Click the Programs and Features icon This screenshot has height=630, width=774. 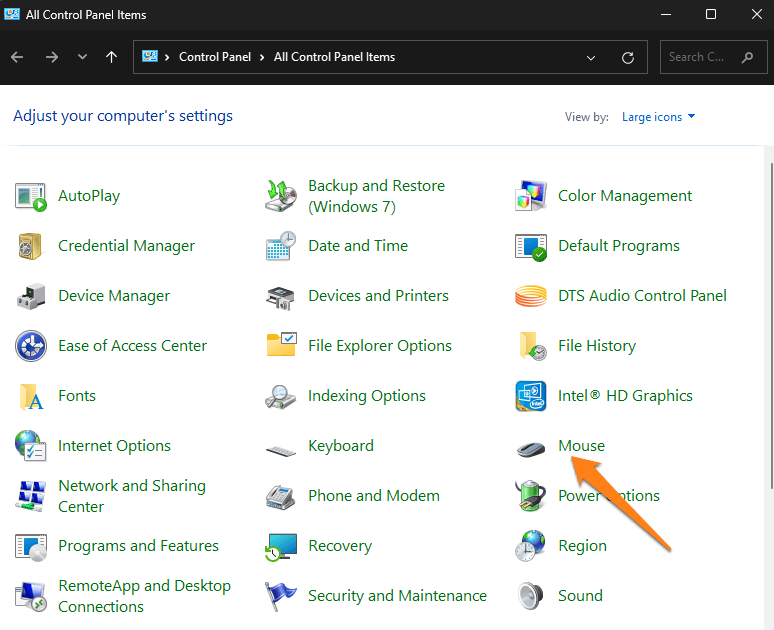(31, 547)
